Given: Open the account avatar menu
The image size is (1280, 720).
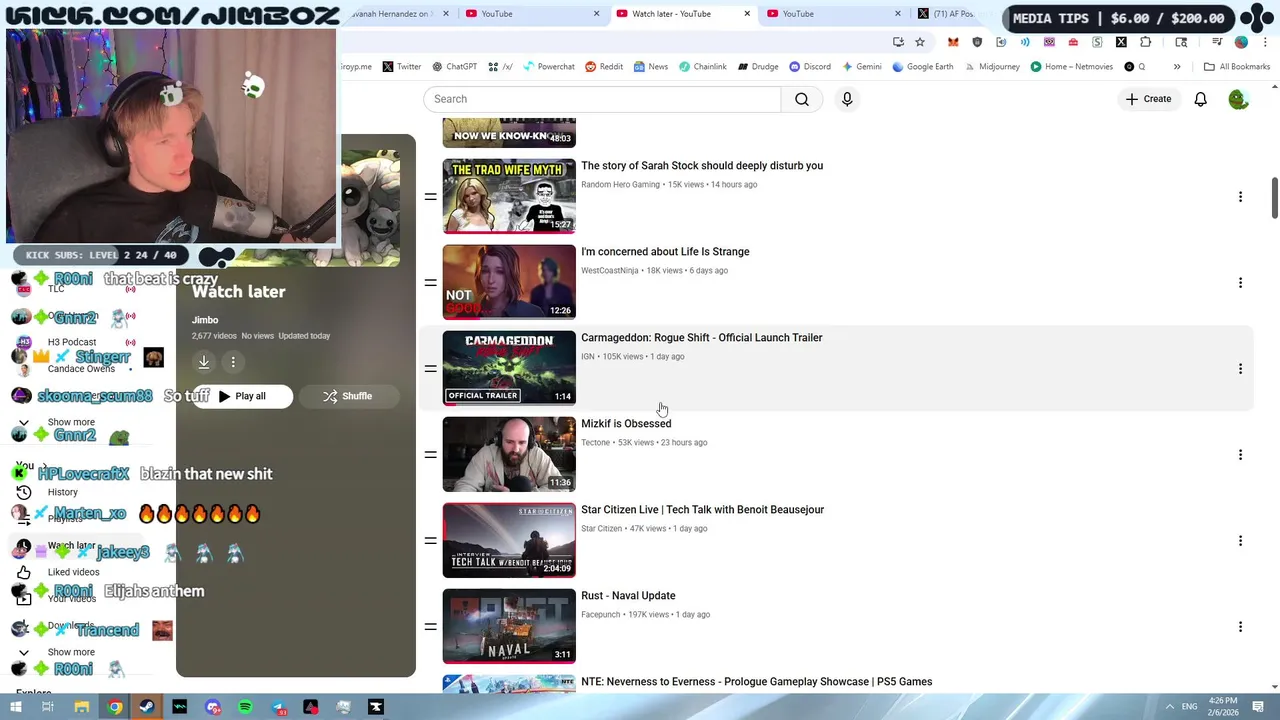Looking at the screenshot, I should 1238,99.
